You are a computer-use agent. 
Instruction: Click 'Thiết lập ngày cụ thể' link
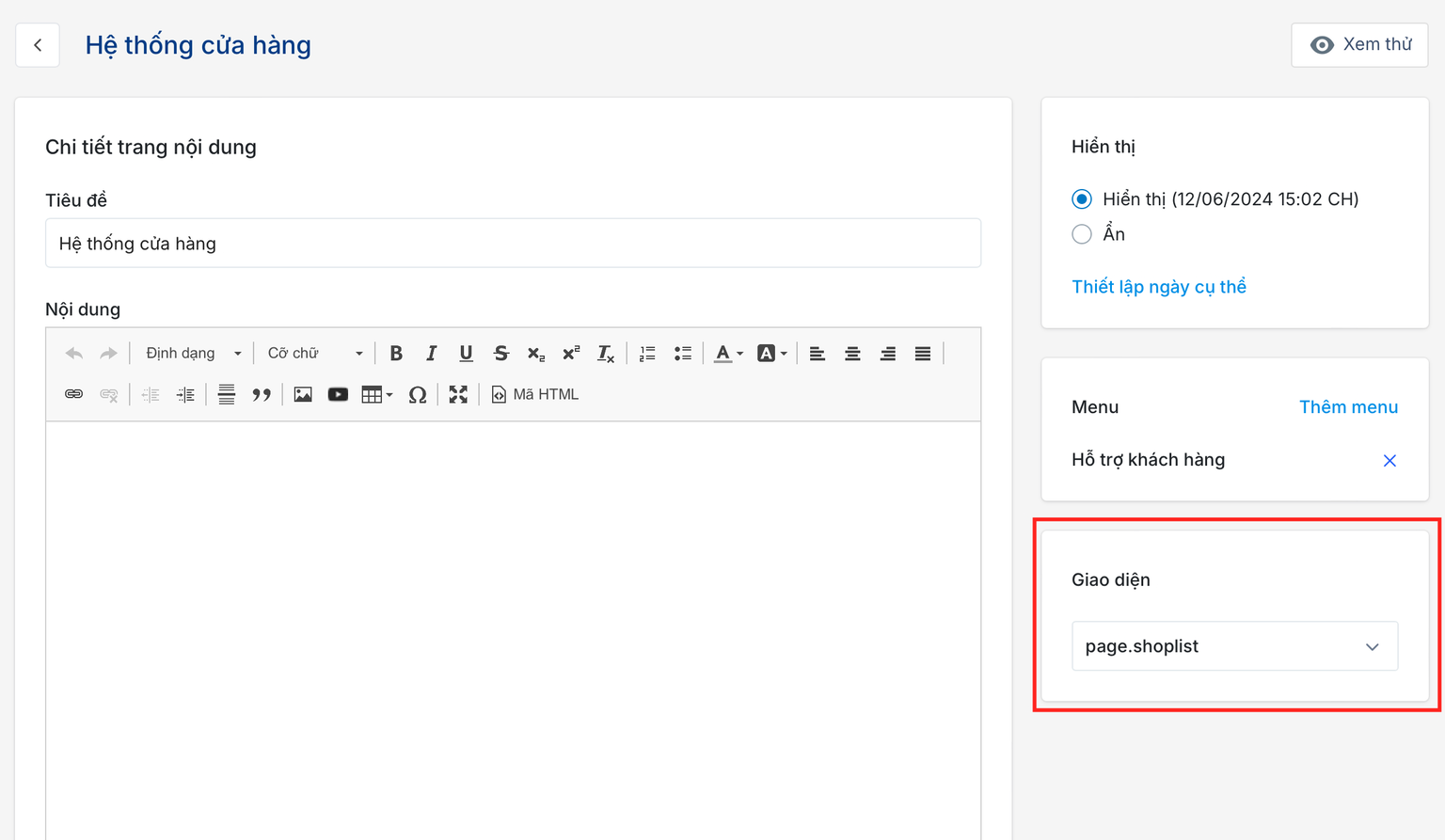(1158, 287)
